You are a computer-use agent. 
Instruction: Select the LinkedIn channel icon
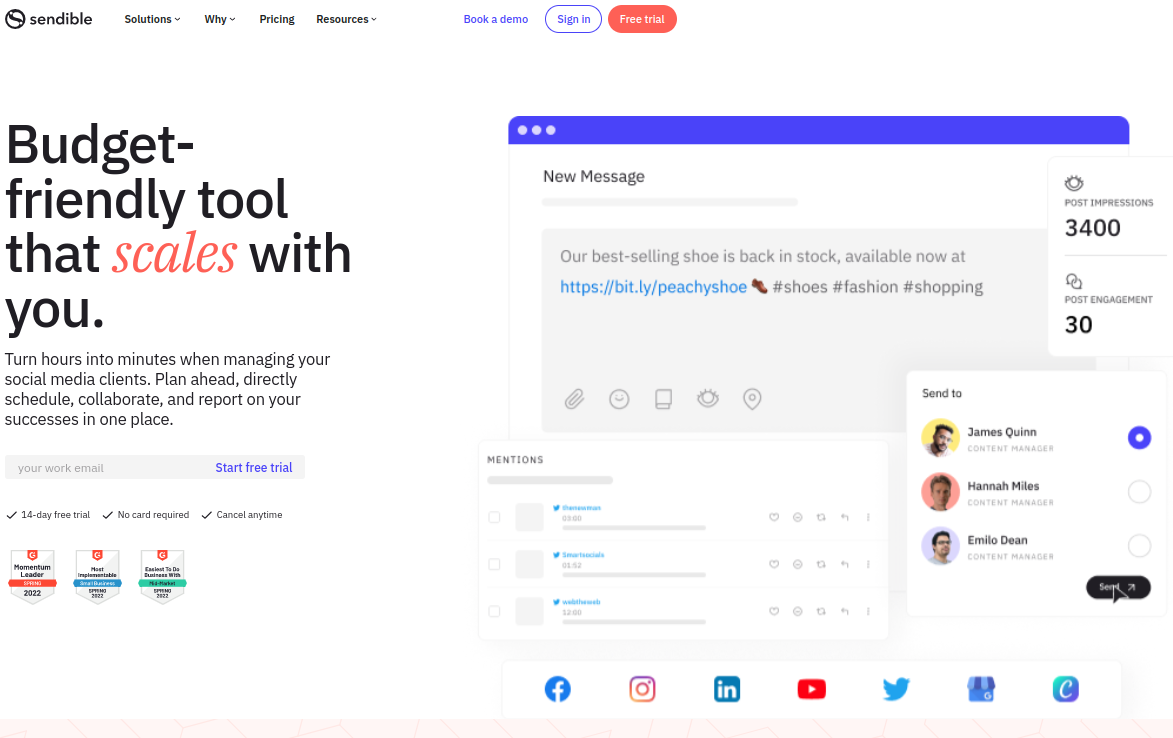point(726,688)
